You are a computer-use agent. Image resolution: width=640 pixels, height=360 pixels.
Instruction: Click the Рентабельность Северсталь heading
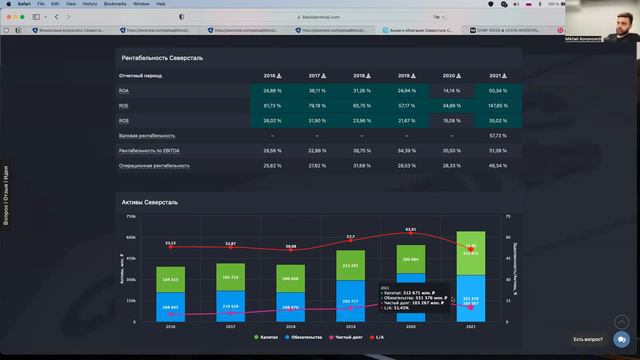coord(162,58)
